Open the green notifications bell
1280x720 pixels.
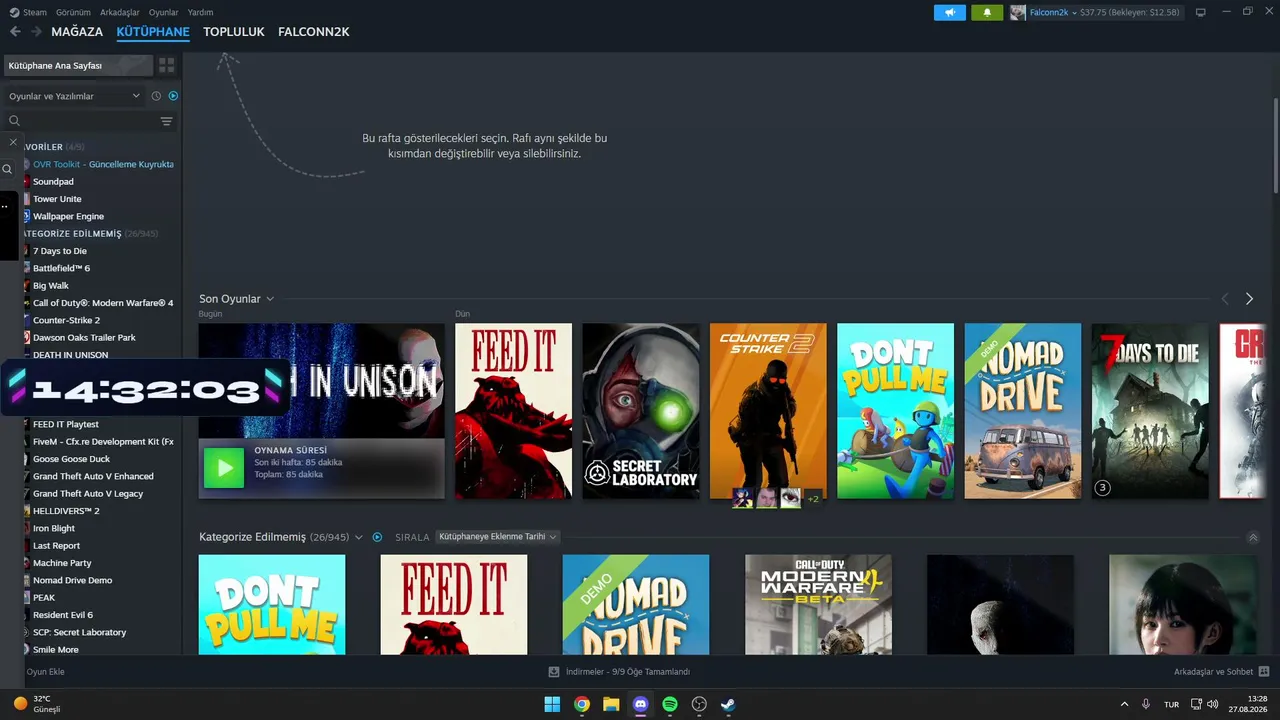[987, 12]
